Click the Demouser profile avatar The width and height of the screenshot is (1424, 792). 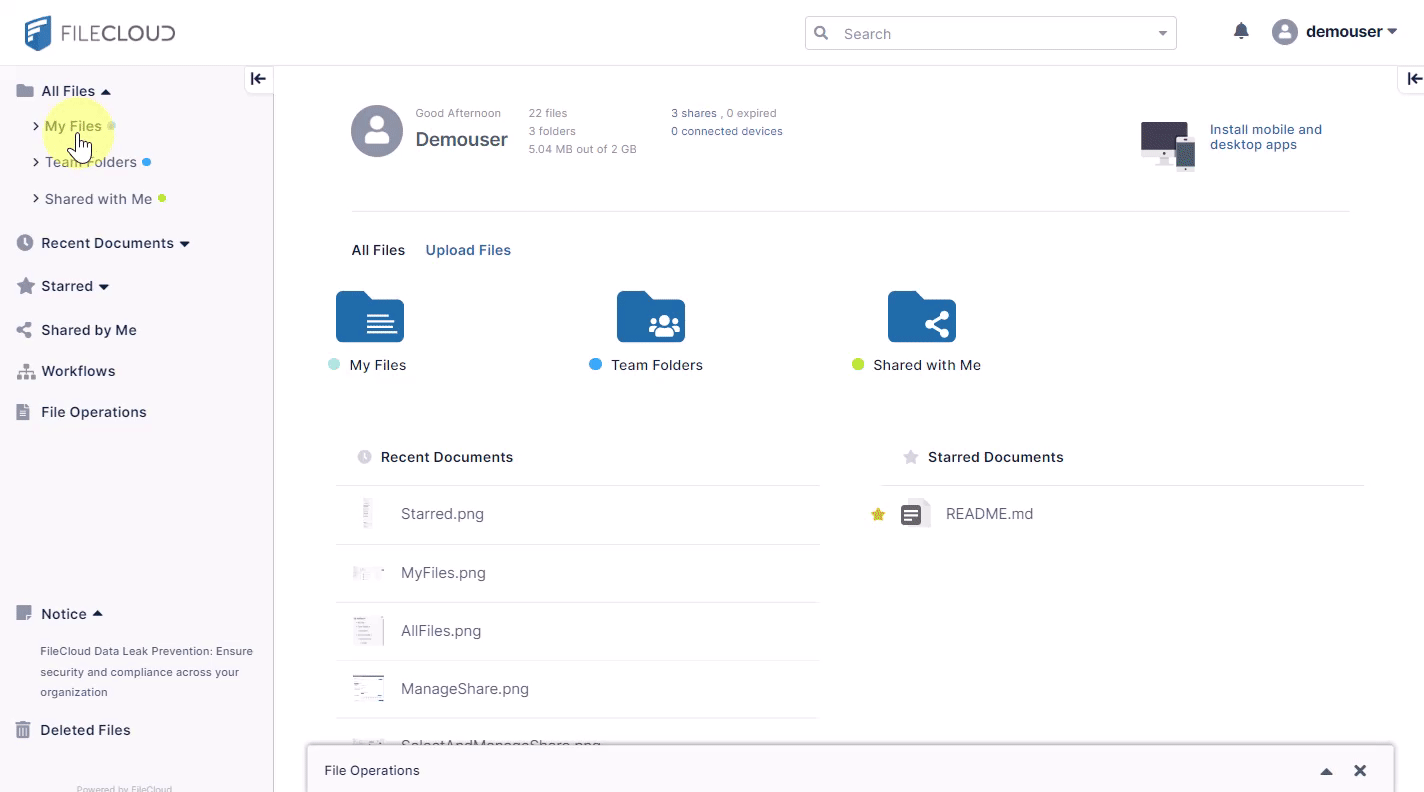(x=377, y=131)
